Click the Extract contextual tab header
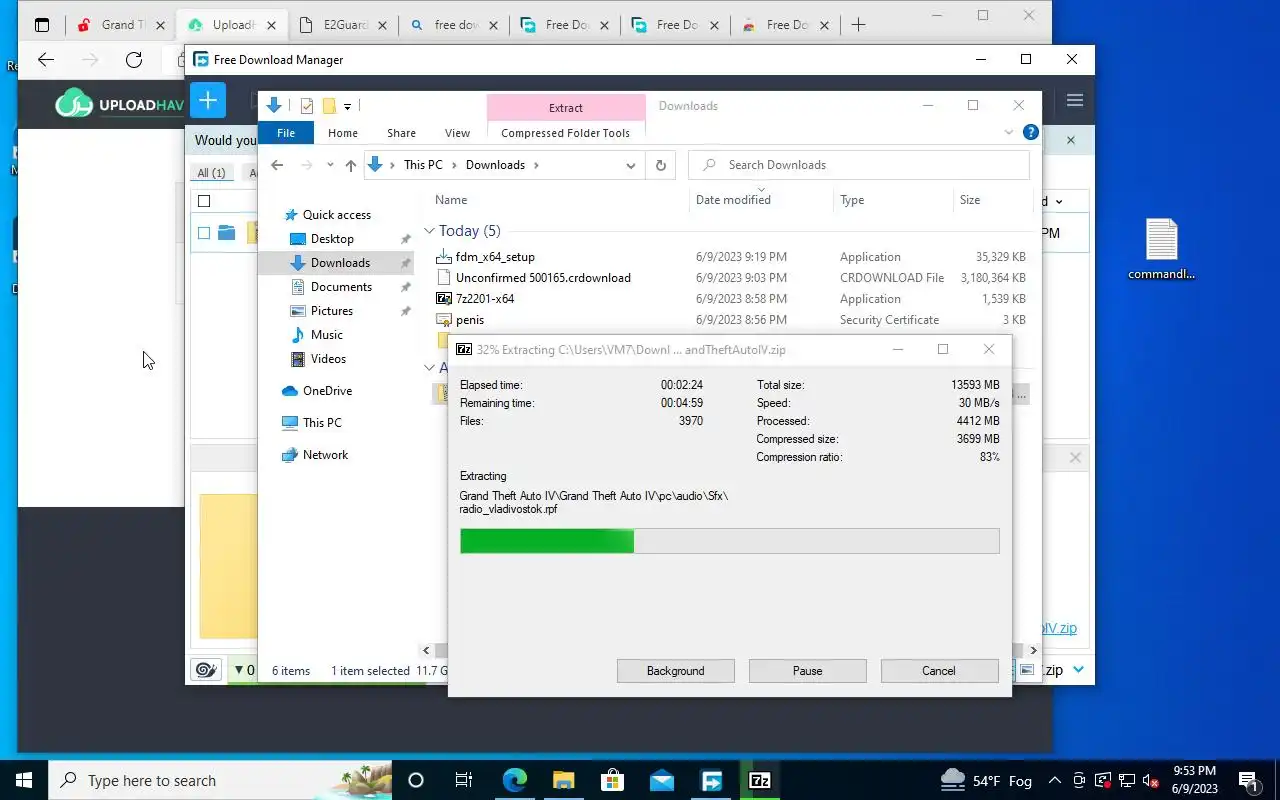Image resolution: width=1280 pixels, height=800 pixels. click(566, 107)
